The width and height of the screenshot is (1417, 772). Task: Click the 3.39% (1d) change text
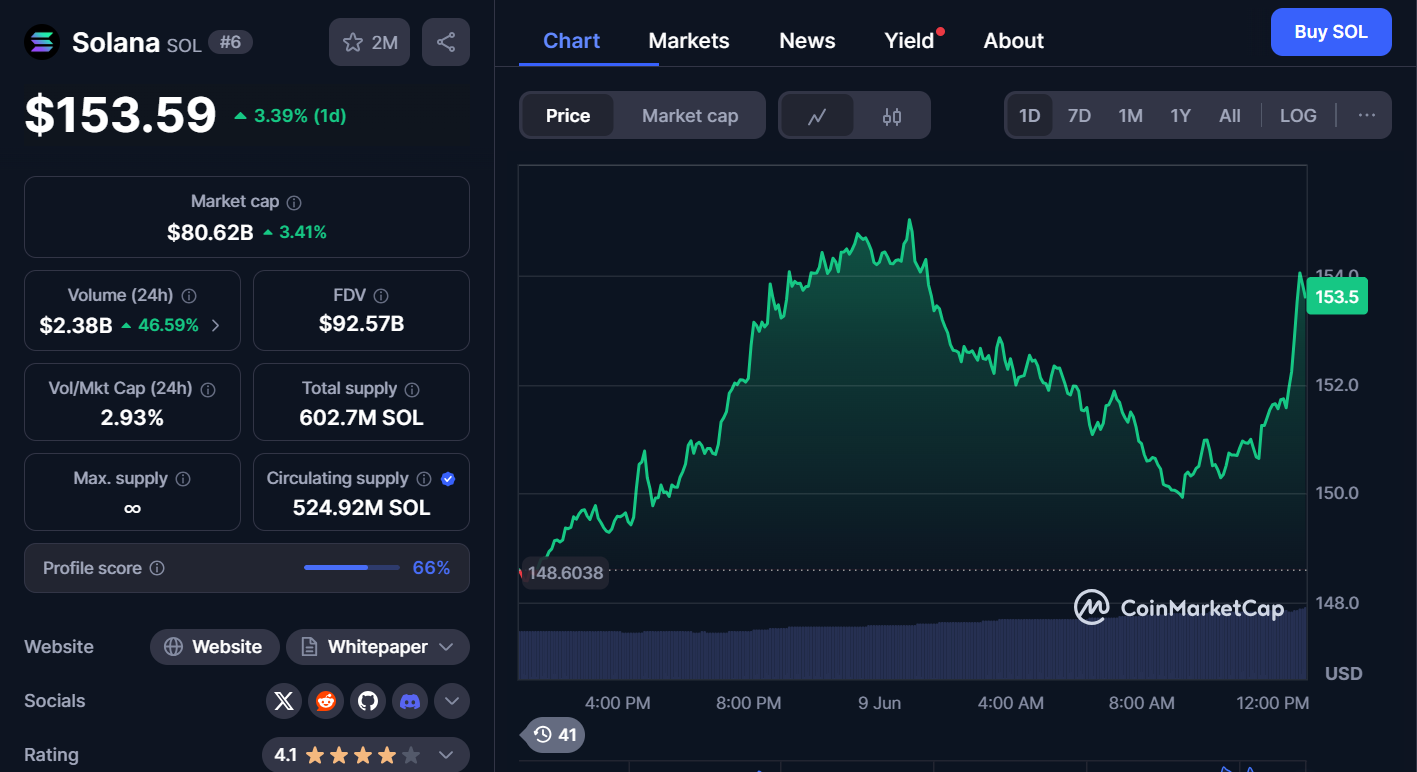300,116
